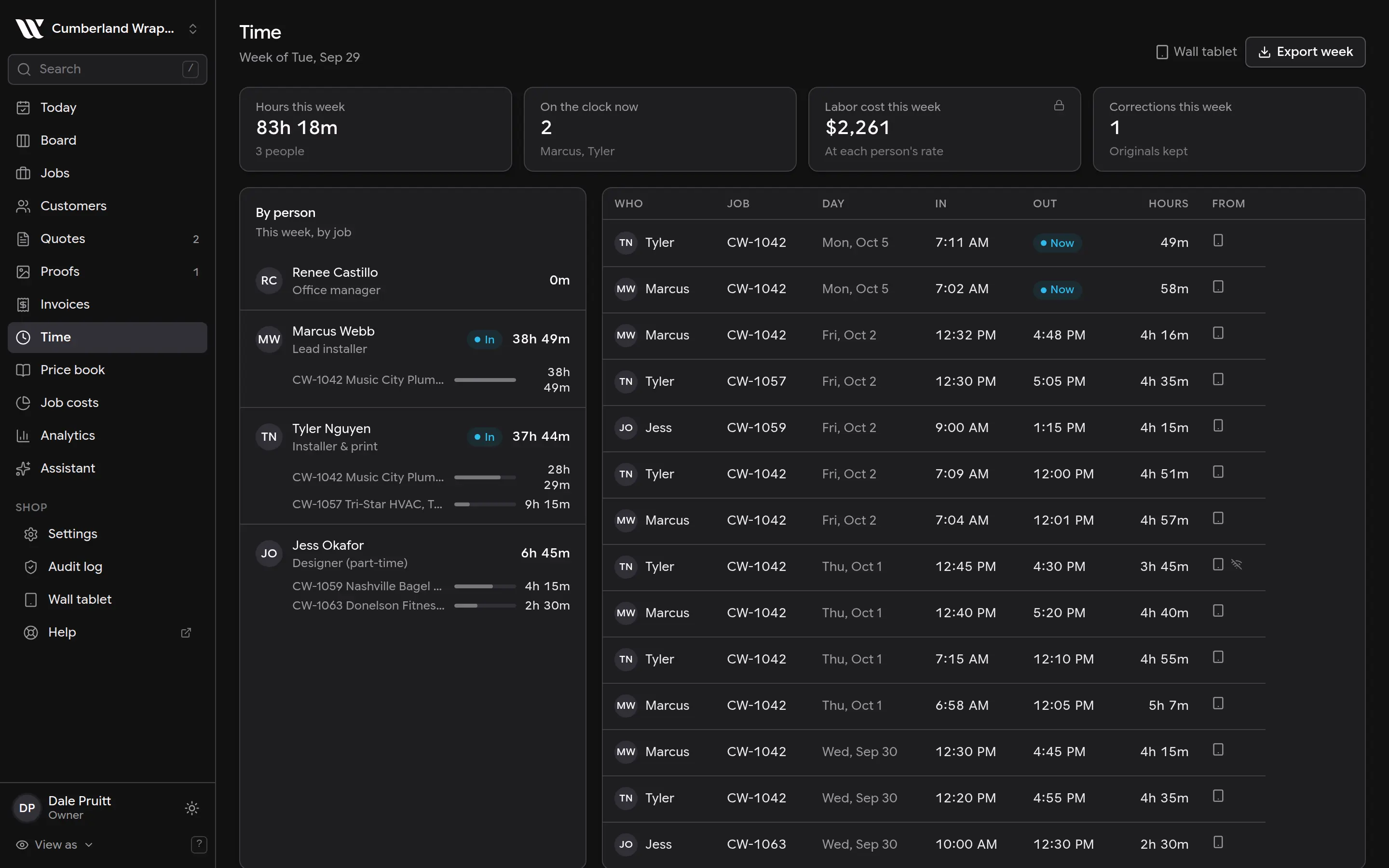Click the lock icon on Labor cost card
This screenshot has height=868, width=1389.
tap(1059, 106)
